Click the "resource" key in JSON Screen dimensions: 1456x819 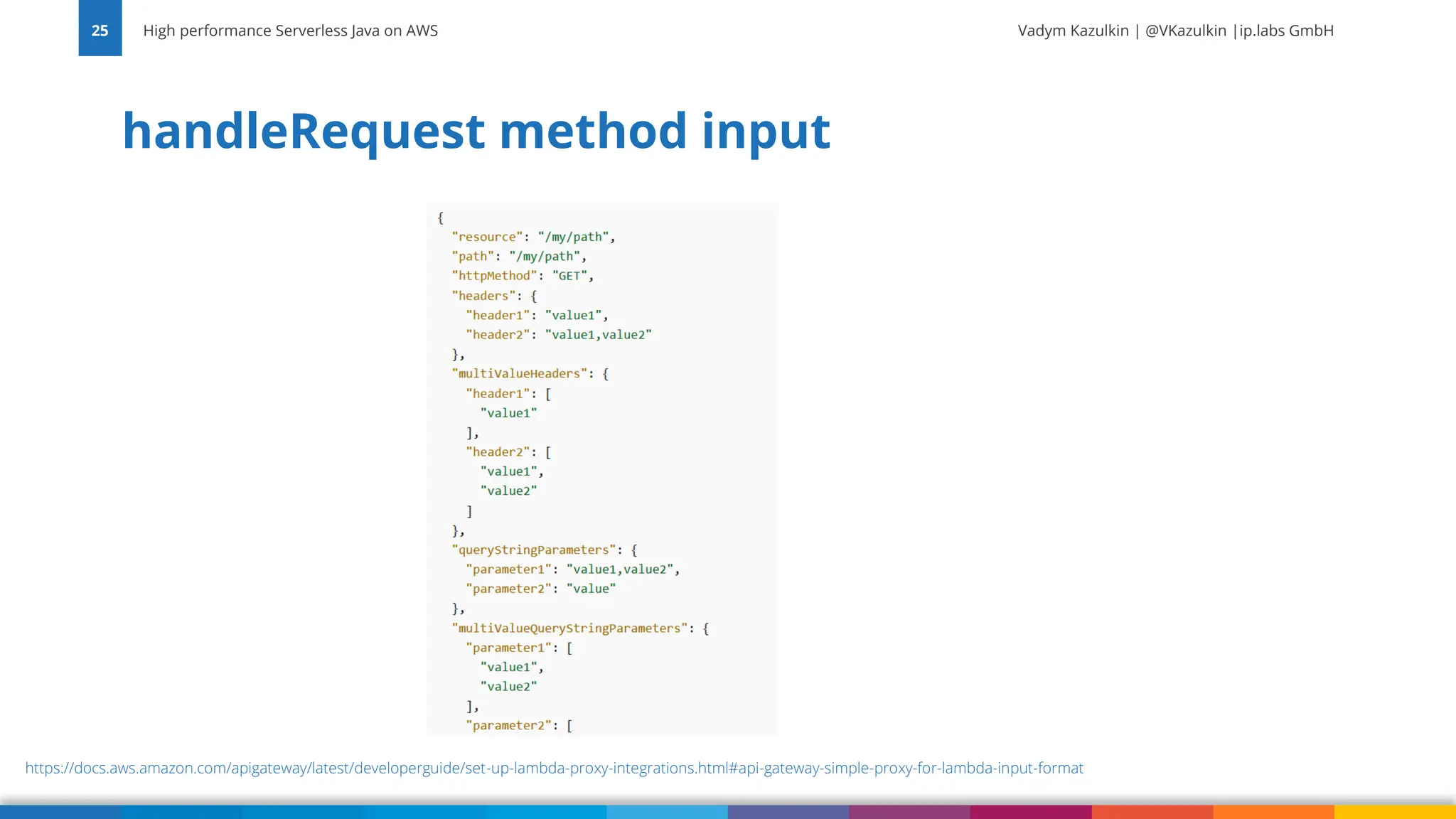[x=487, y=237]
